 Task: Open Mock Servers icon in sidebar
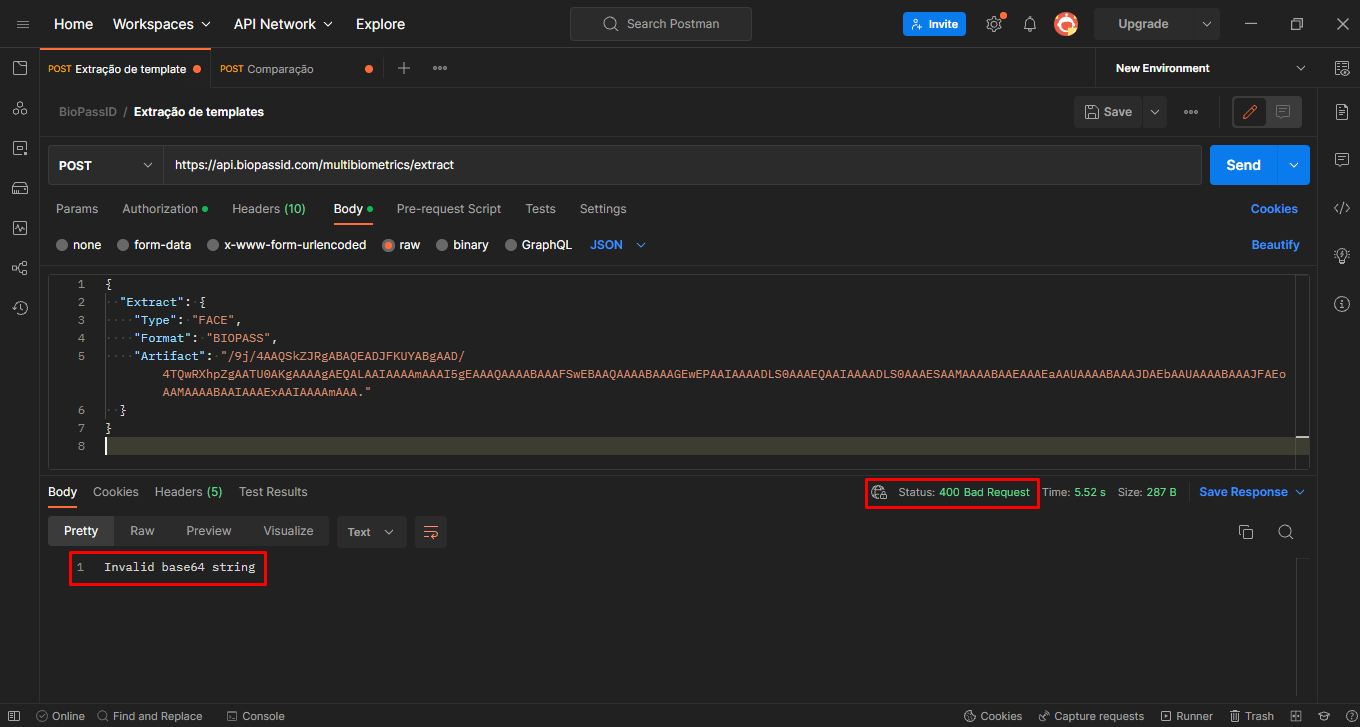click(20, 188)
